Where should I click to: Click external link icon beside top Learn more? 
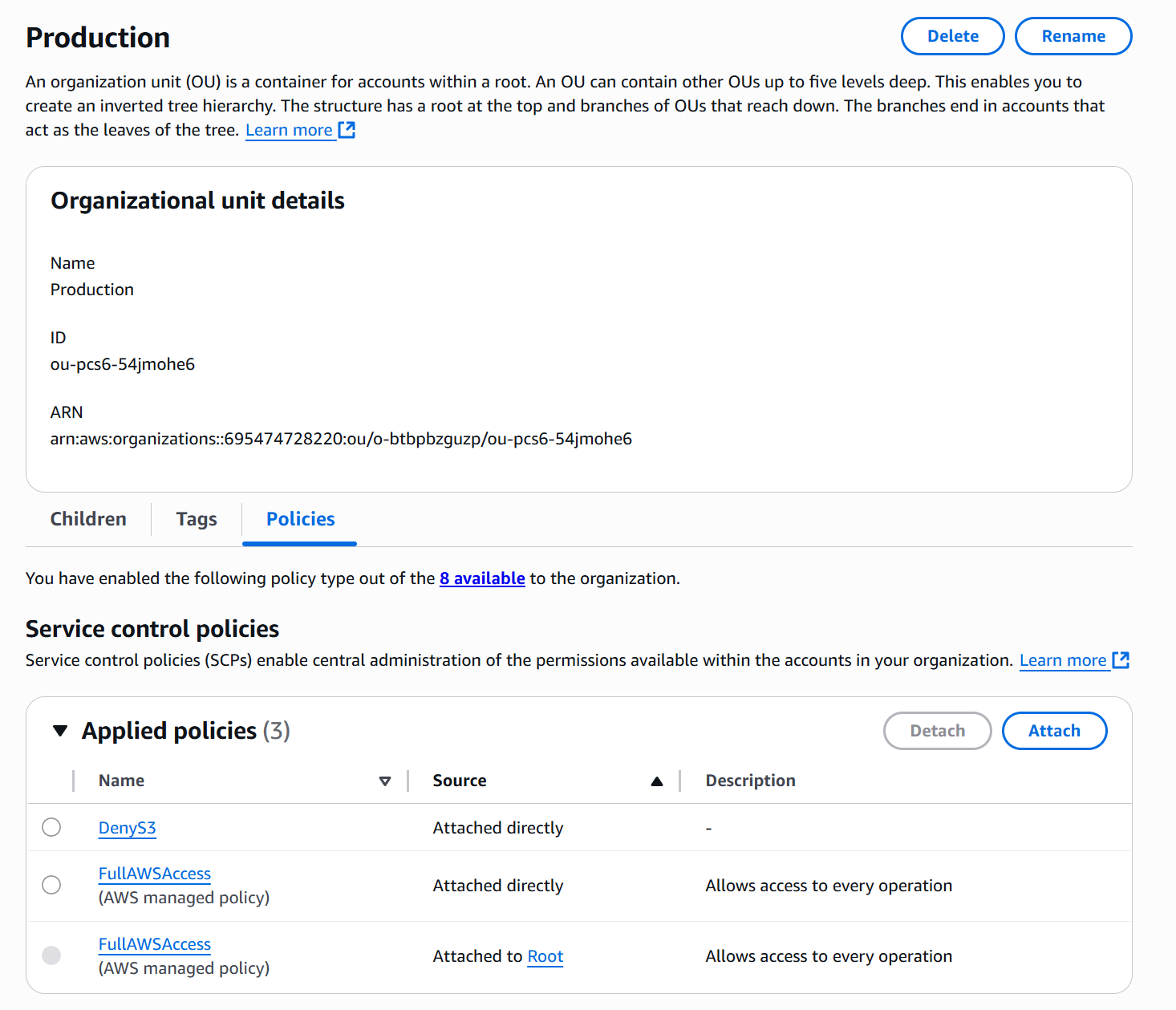click(x=347, y=130)
